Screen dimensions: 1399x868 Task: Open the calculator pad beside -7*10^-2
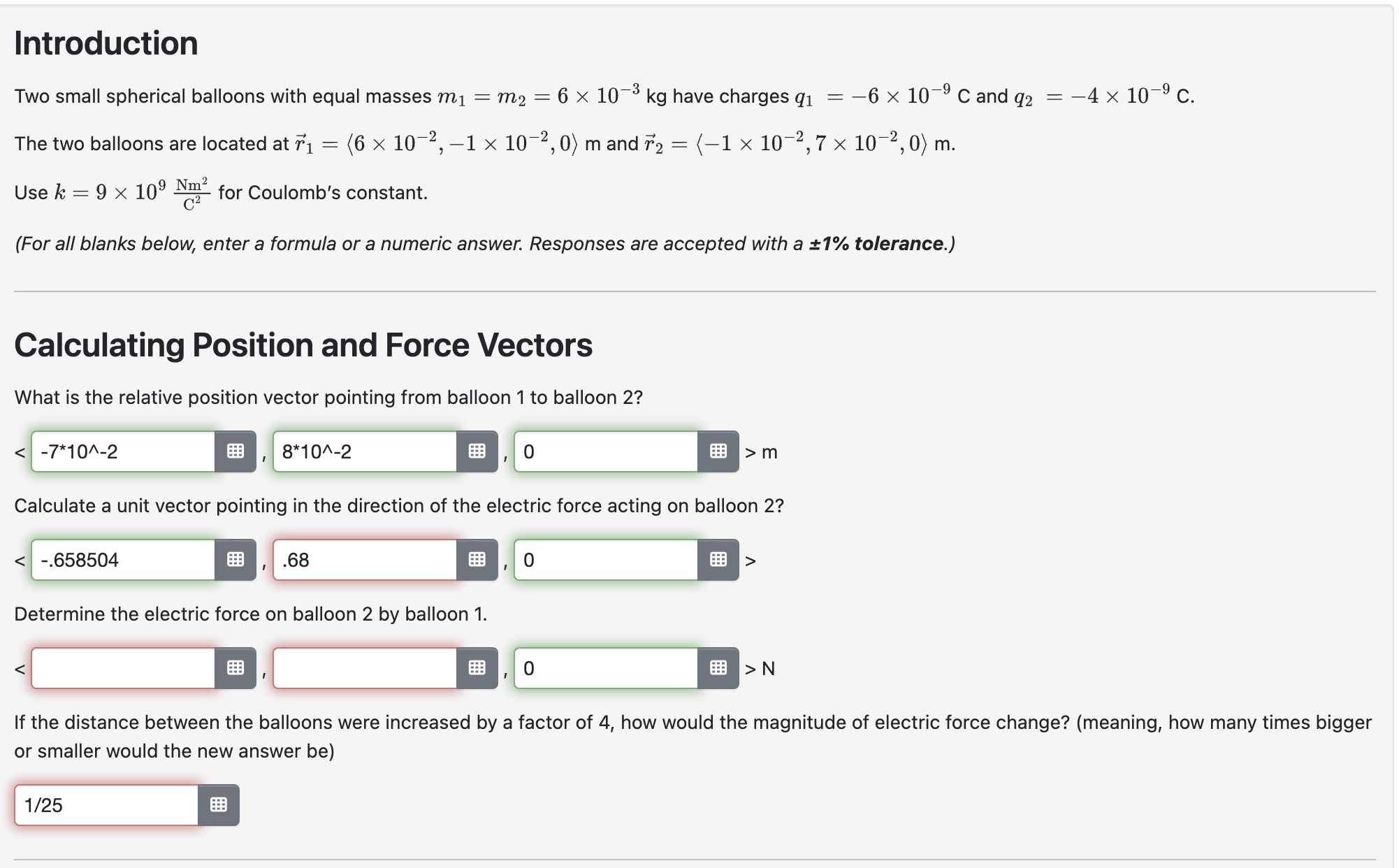[x=235, y=451]
